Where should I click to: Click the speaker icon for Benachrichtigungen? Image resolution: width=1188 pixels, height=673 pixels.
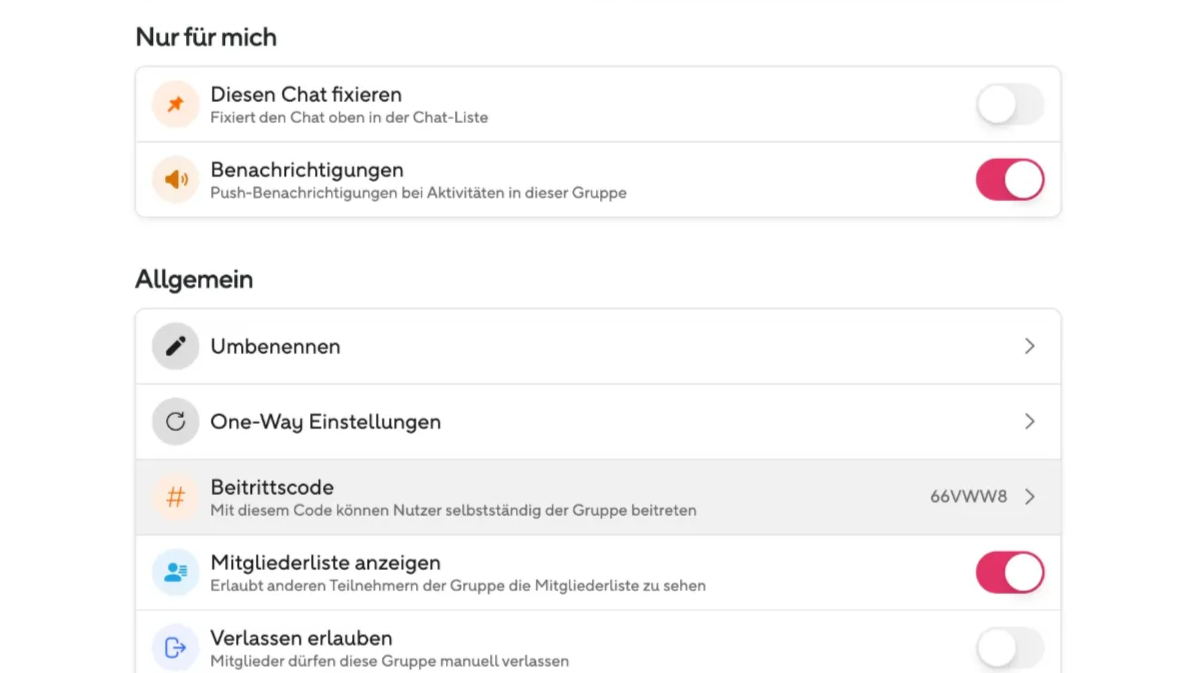(x=175, y=180)
